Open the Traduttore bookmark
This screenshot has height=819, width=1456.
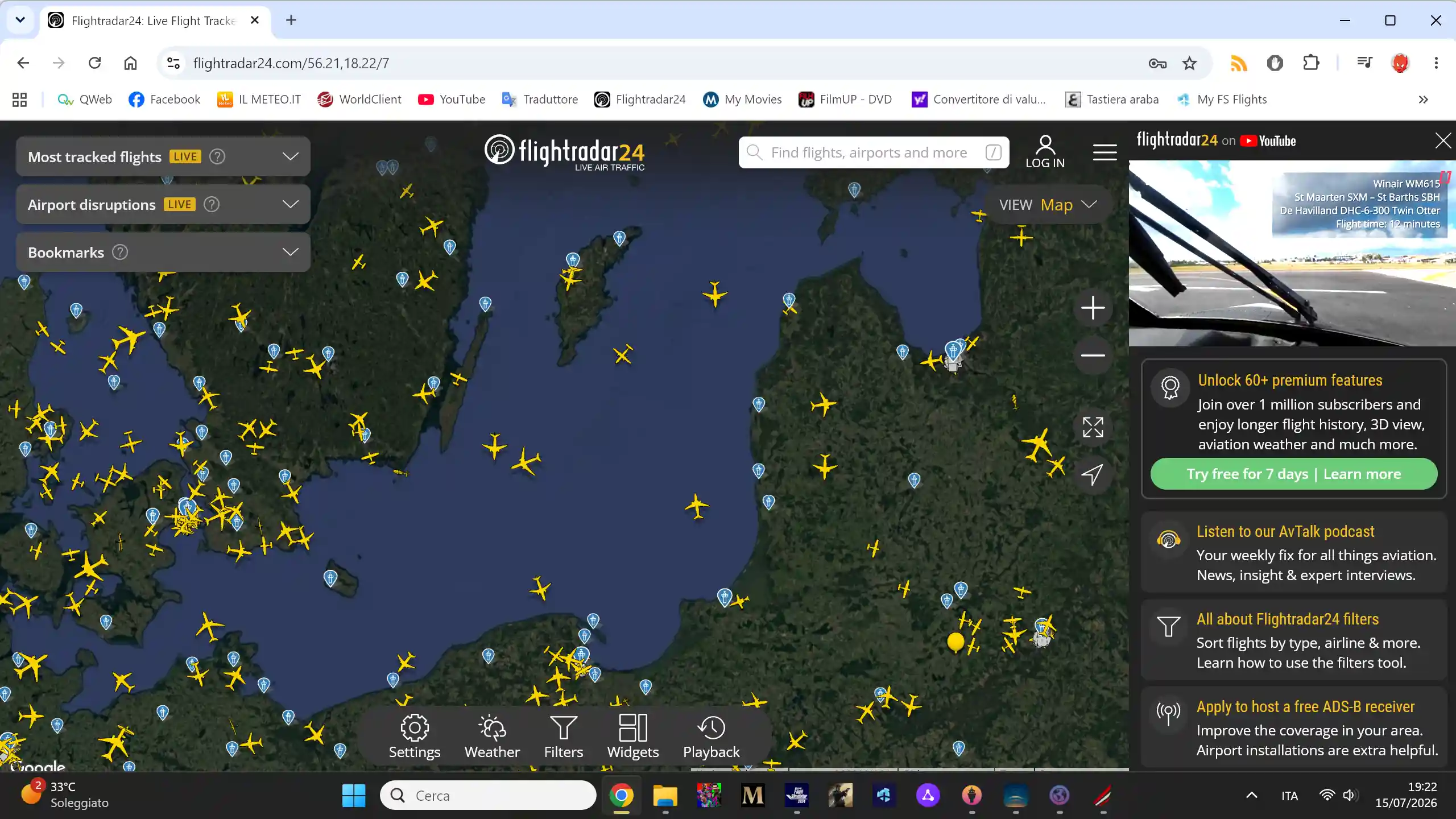tap(540, 100)
